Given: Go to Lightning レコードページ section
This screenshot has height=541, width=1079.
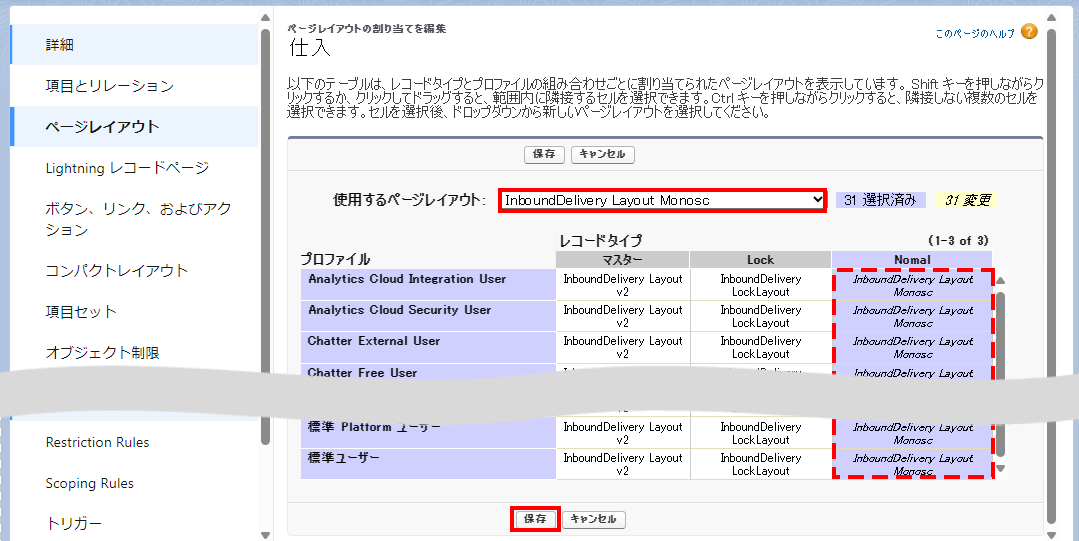Looking at the screenshot, I should coord(127,167).
